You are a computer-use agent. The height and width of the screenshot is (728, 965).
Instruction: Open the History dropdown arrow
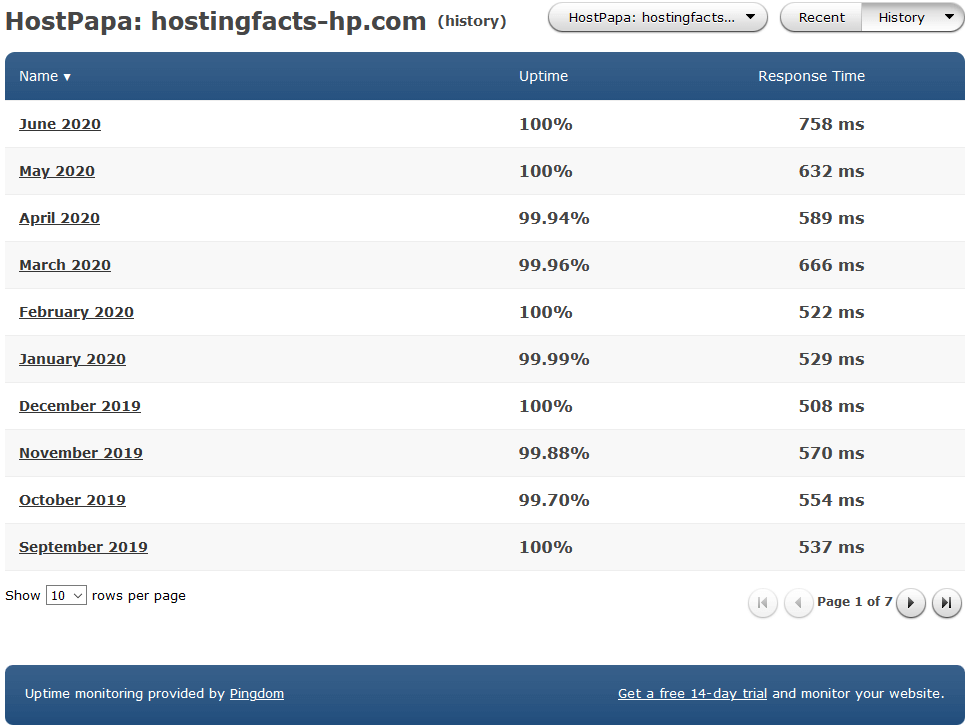pos(949,17)
